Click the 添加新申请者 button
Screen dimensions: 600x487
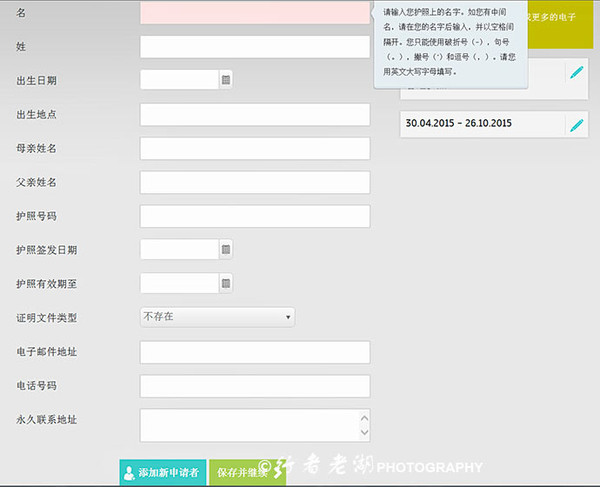(x=163, y=472)
